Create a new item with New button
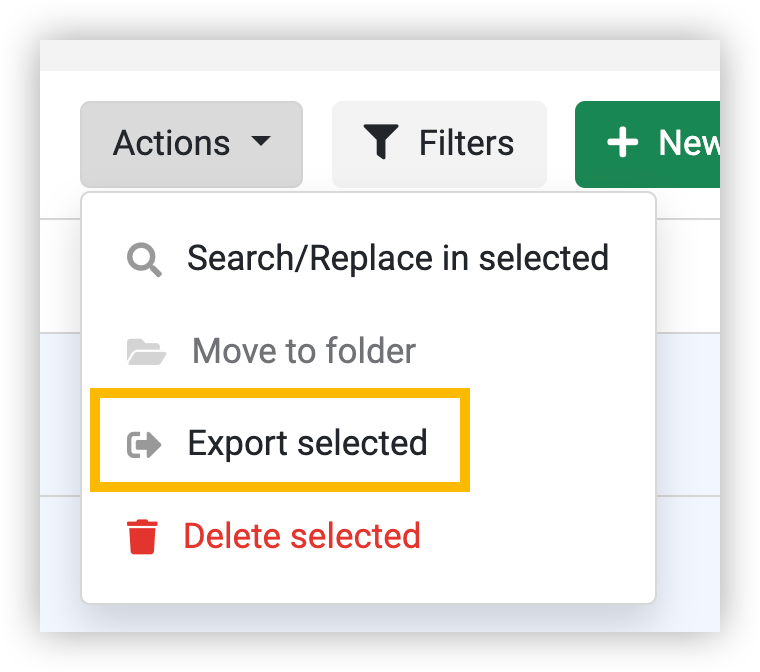Screen dimensions: 760x672 (647, 144)
